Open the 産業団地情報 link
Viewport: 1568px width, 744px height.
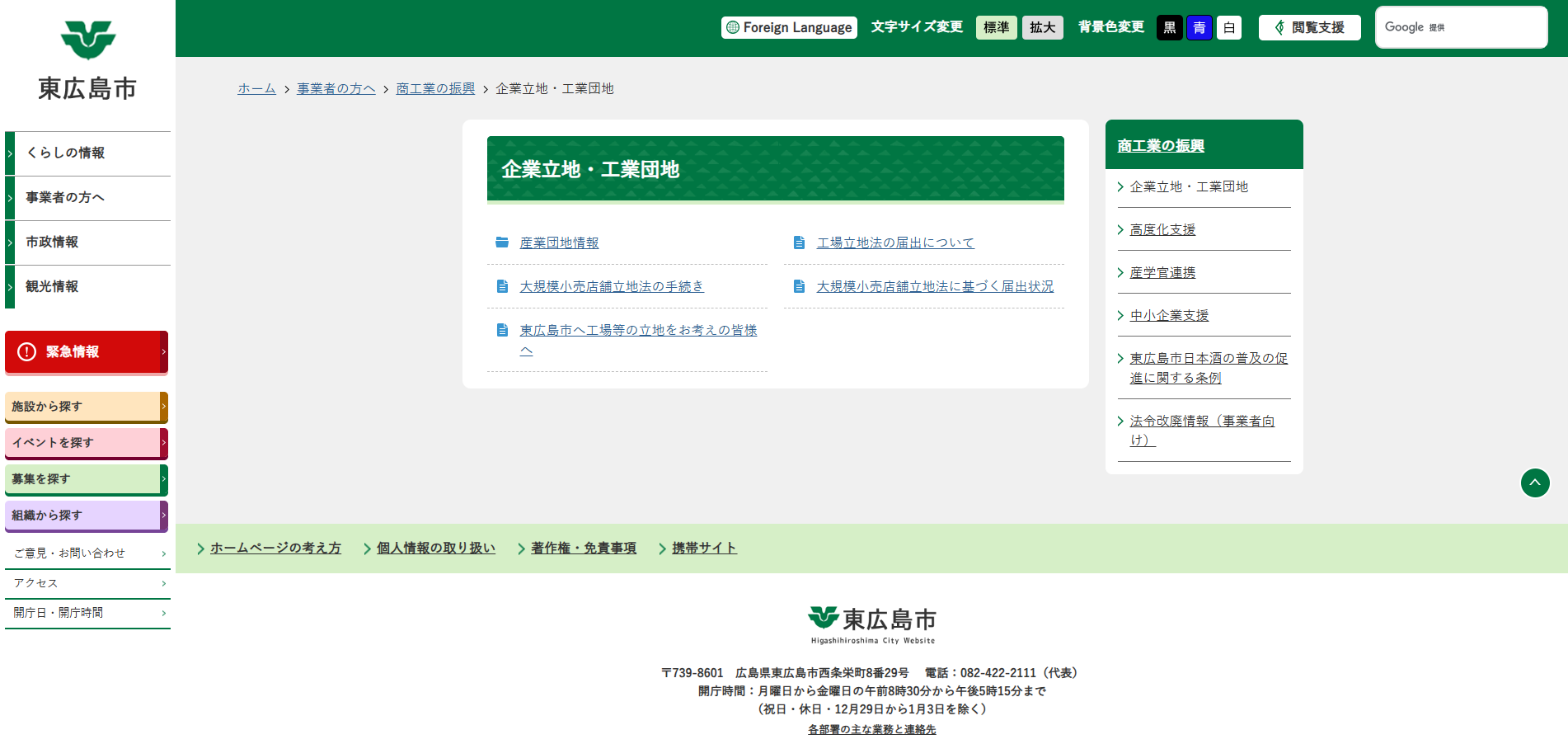coord(559,243)
